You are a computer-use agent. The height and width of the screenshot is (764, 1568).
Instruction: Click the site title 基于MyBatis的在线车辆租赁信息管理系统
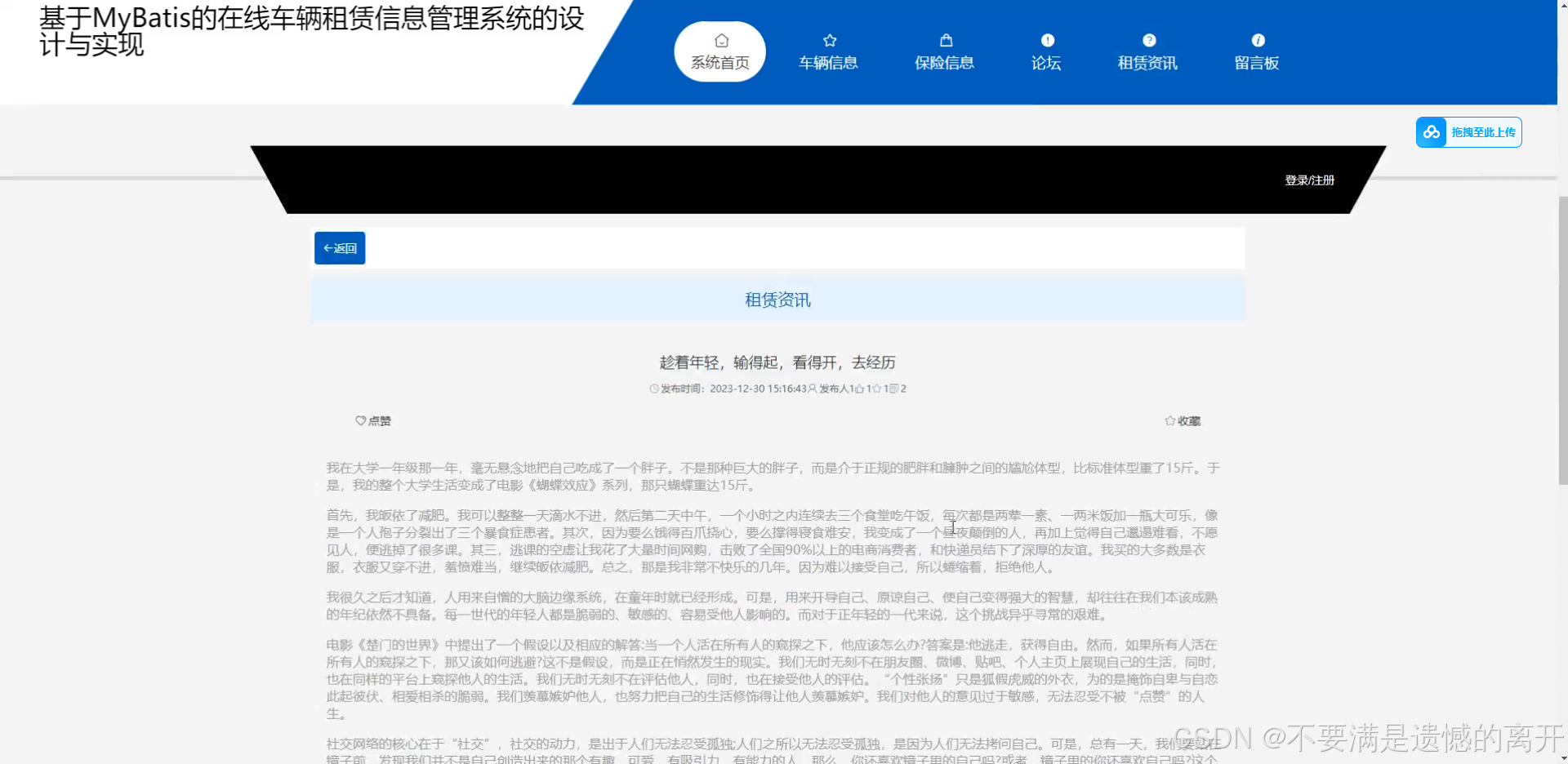(x=311, y=31)
